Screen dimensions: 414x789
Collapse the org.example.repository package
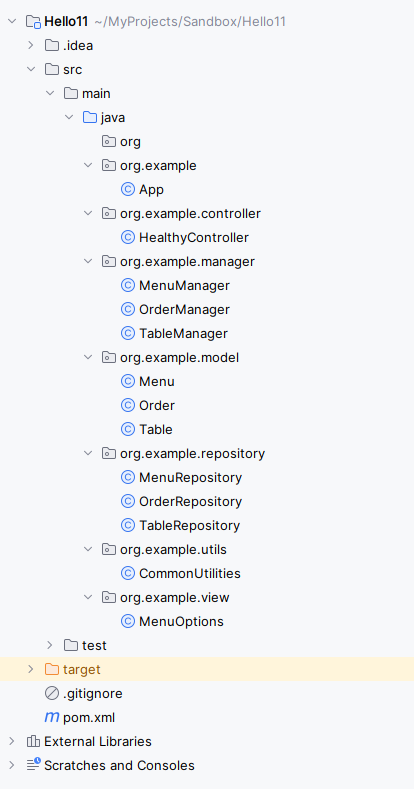[88, 453]
